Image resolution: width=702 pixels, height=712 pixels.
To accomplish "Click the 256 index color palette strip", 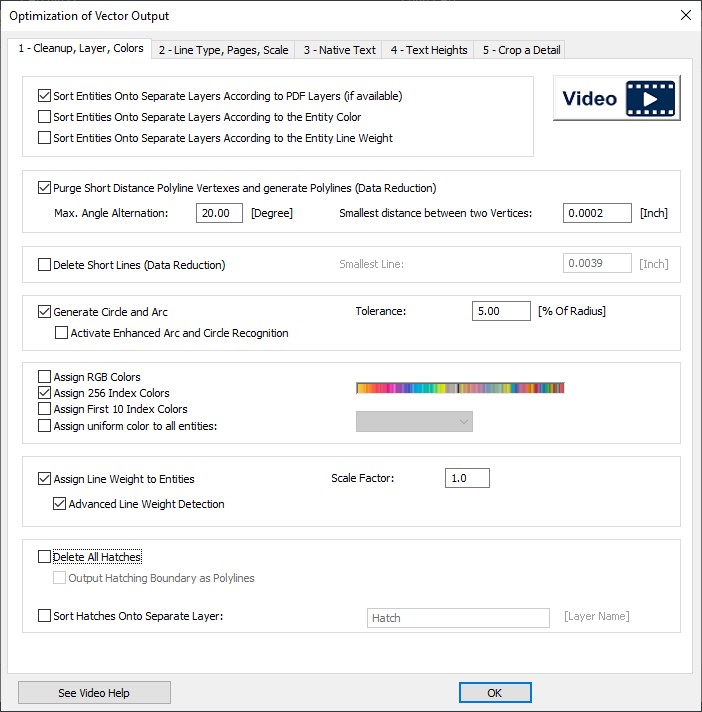I will pyautogui.click(x=460, y=388).
